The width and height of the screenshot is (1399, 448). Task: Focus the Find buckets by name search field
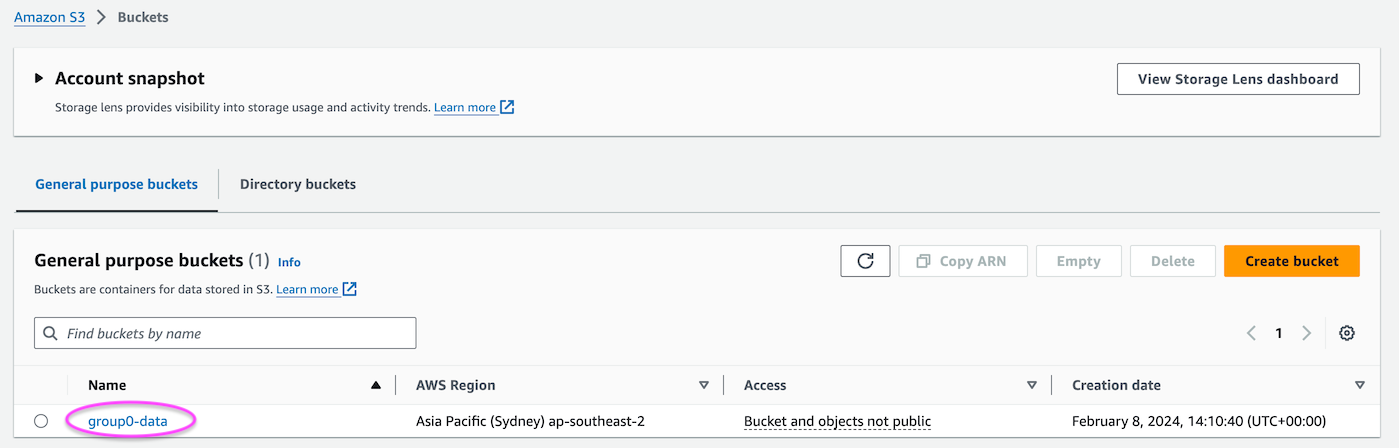(x=225, y=333)
